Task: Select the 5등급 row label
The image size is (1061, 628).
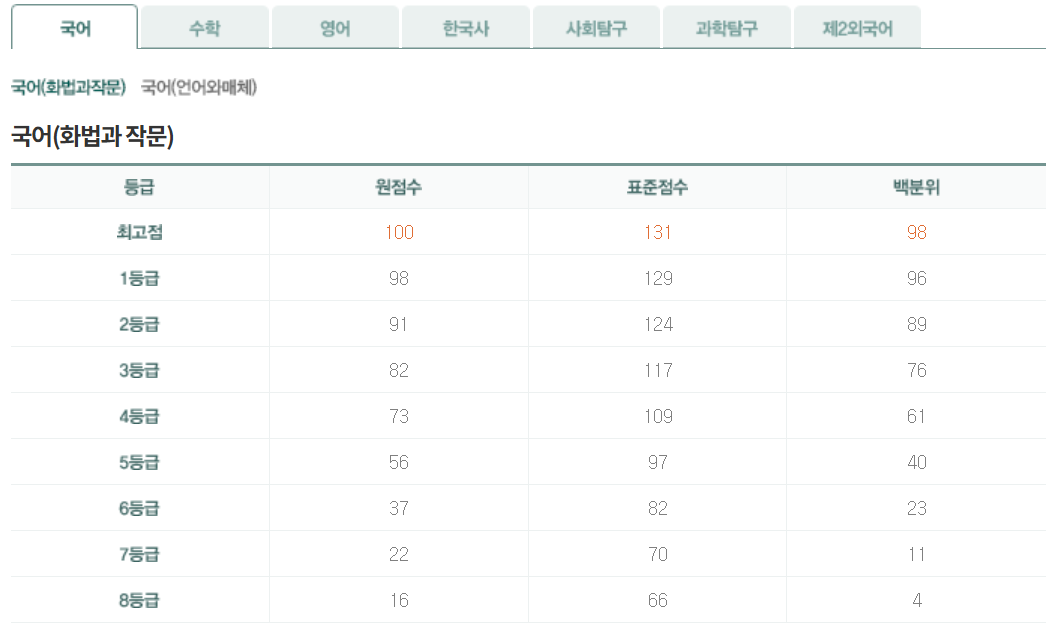Action: click(138, 462)
